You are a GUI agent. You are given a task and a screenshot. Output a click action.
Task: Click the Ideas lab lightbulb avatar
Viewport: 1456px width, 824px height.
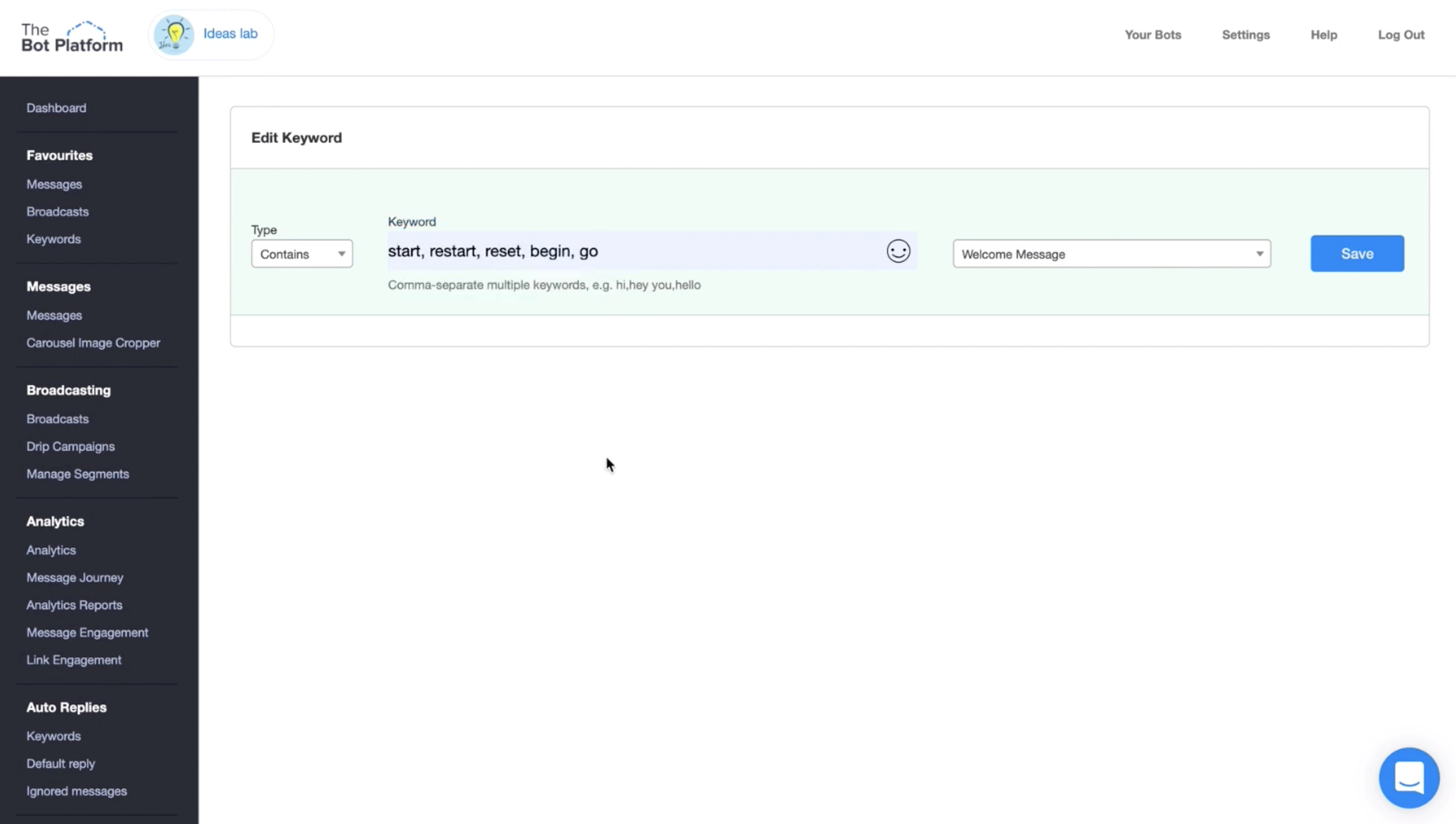[x=174, y=34]
